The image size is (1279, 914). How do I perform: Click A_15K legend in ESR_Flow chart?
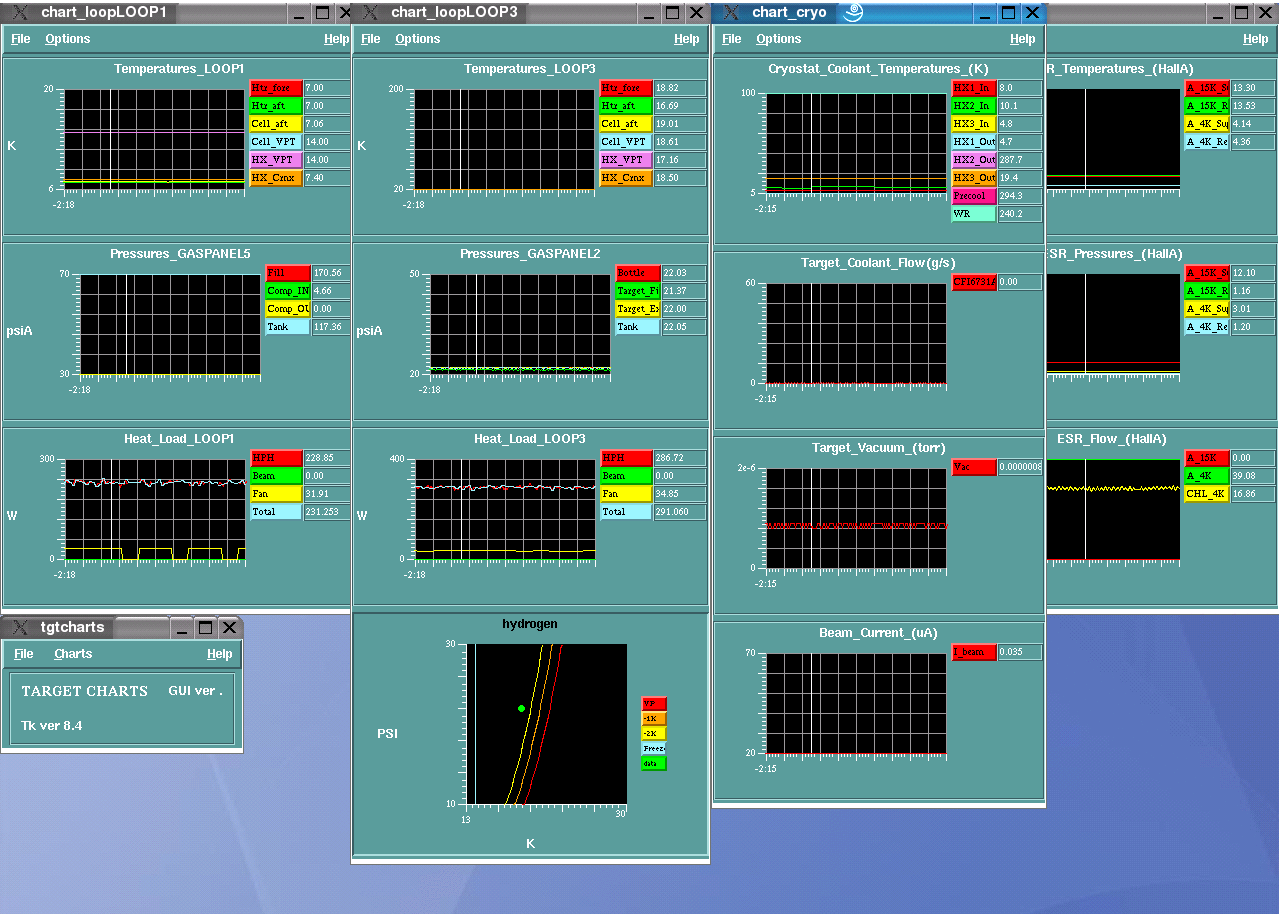1207,458
